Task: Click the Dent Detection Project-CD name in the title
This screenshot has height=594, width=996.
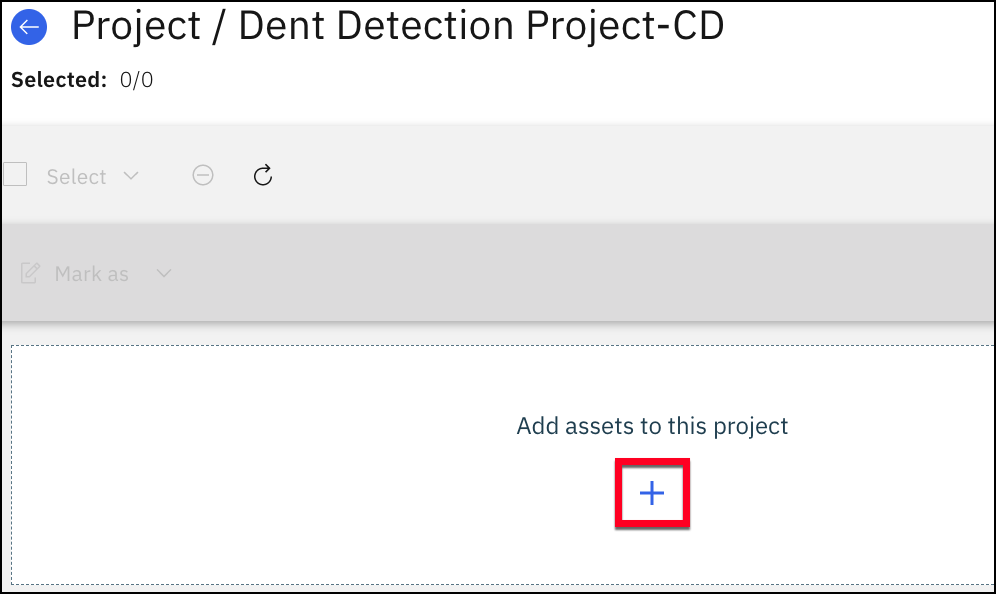Action: coord(481,26)
